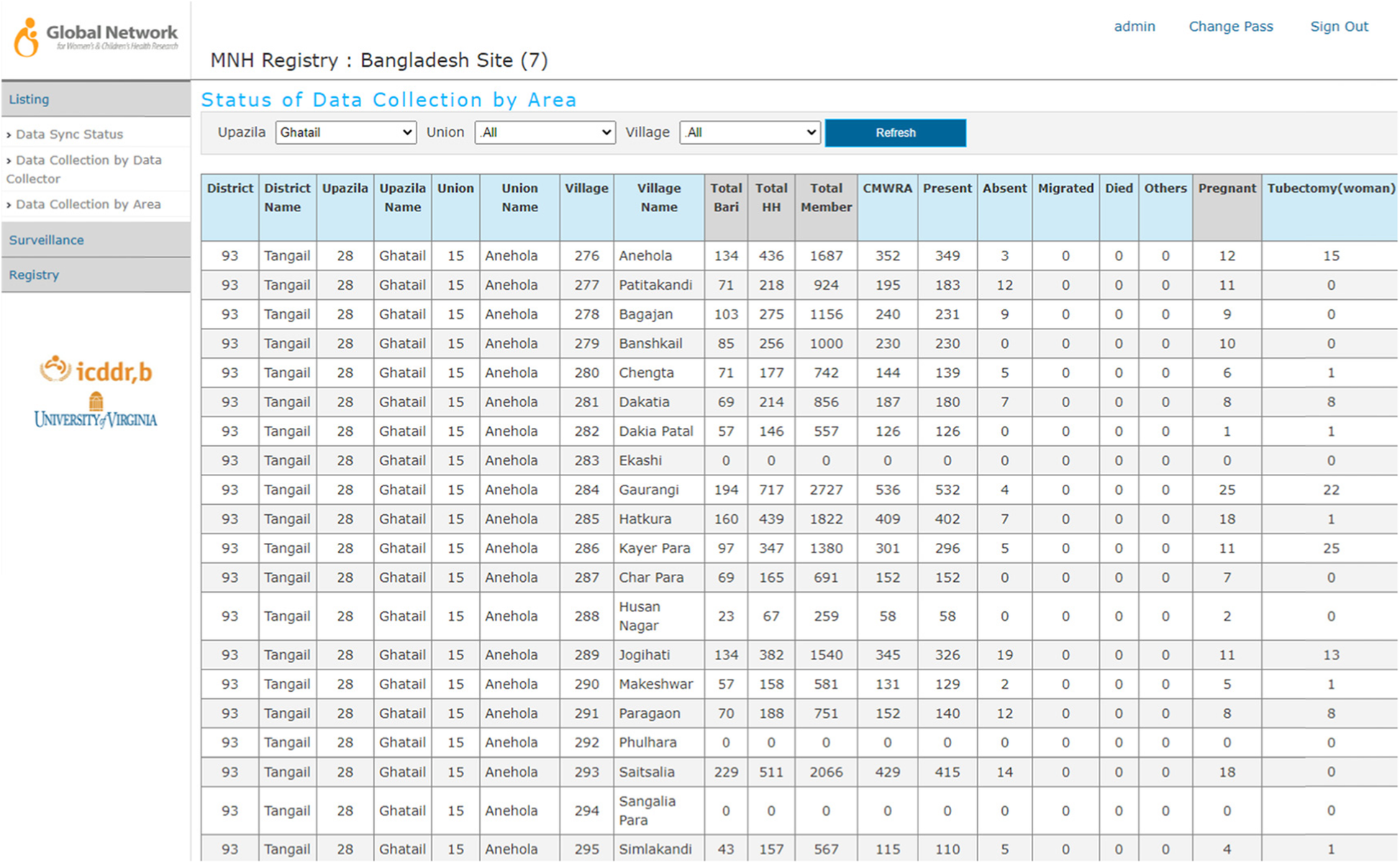The image size is (1400, 863).
Task: Click the Global Network logo
Action: [96, 37]
